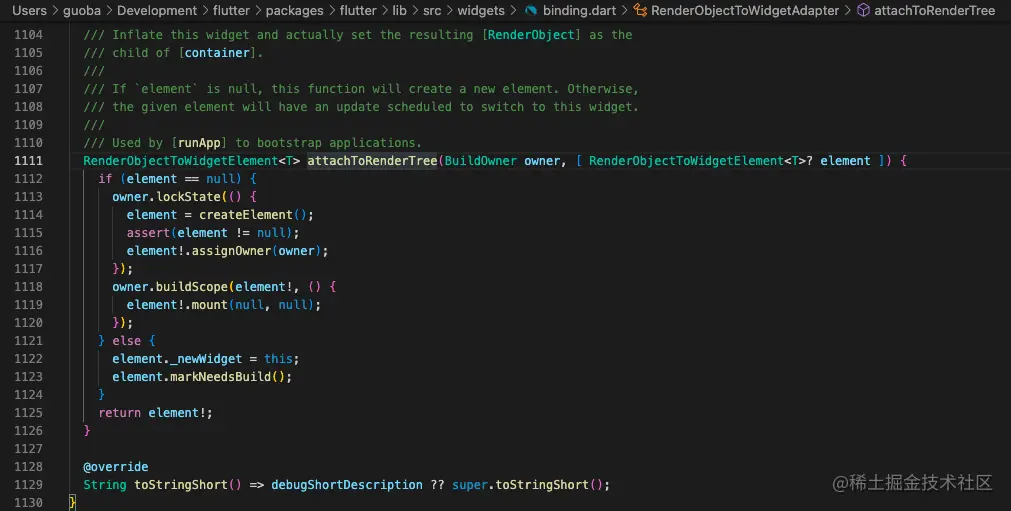Click the Dart file icon beside binding.dart

pyautogui.click(x=531, y=10)
